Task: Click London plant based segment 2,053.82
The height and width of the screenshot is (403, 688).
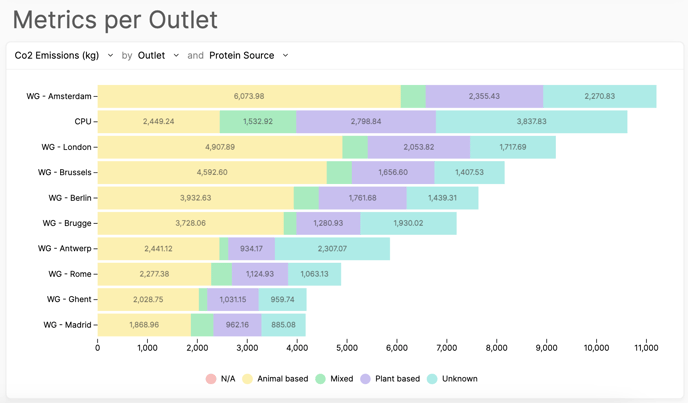Action: click(419, 147)
